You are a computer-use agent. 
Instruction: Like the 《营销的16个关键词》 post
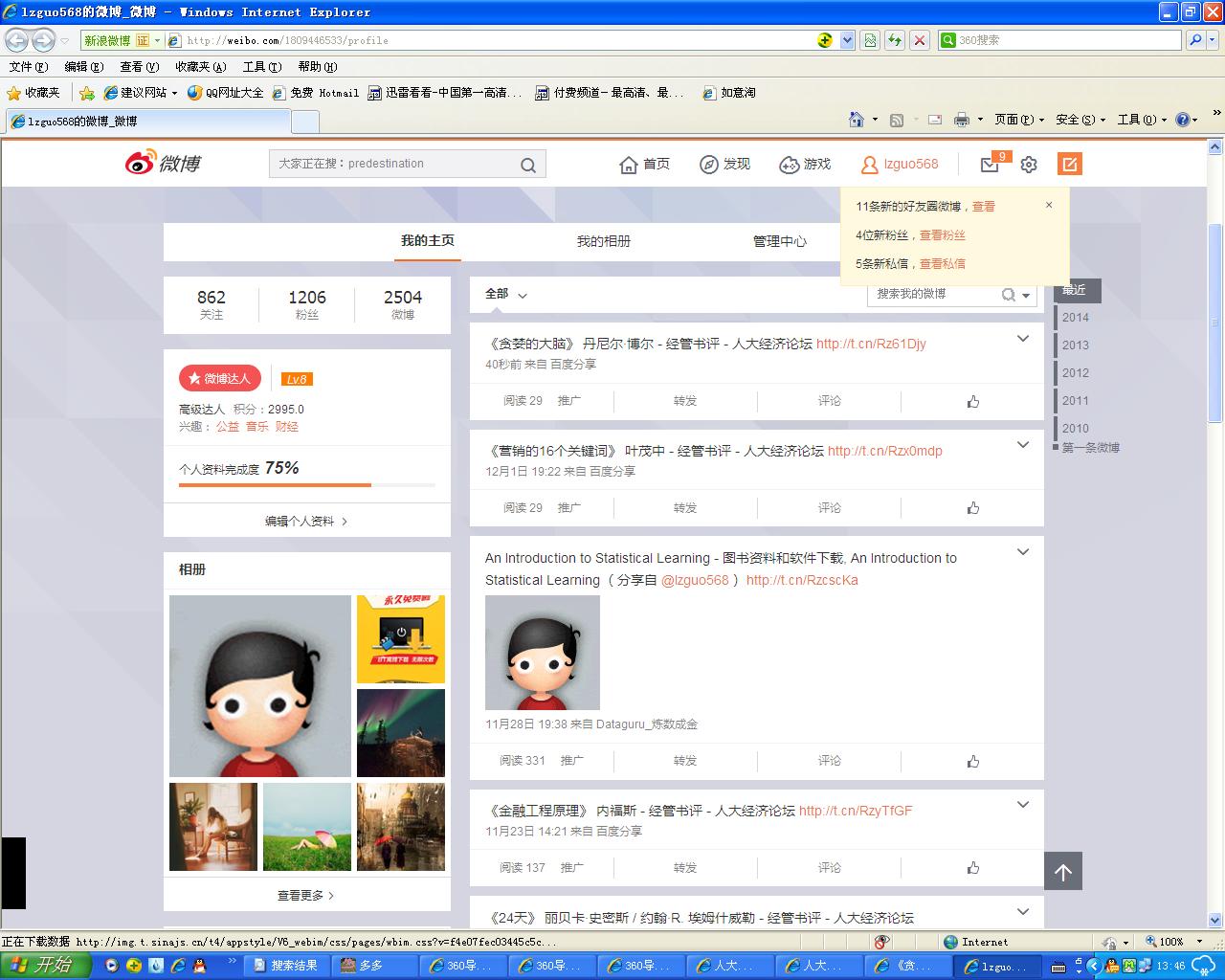pyautogui.click(x=973, y=508)
